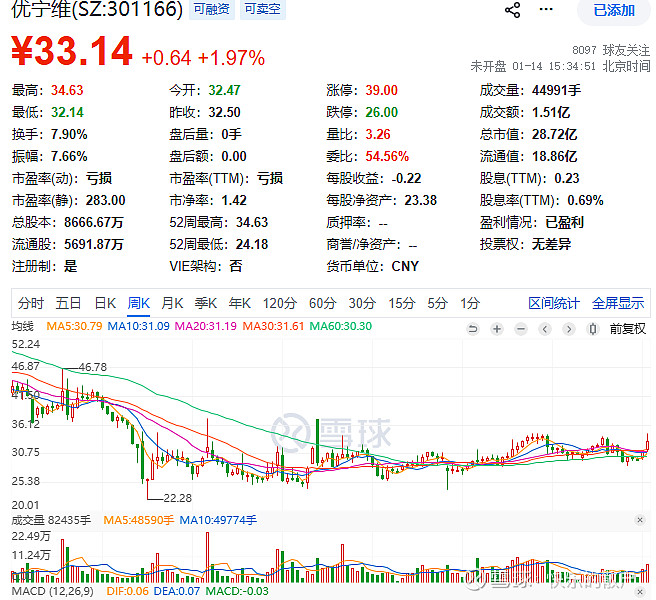Click the 8097 球友关注 followers count
Viewport: 656px width, 600px height.
tap(611, 51)
